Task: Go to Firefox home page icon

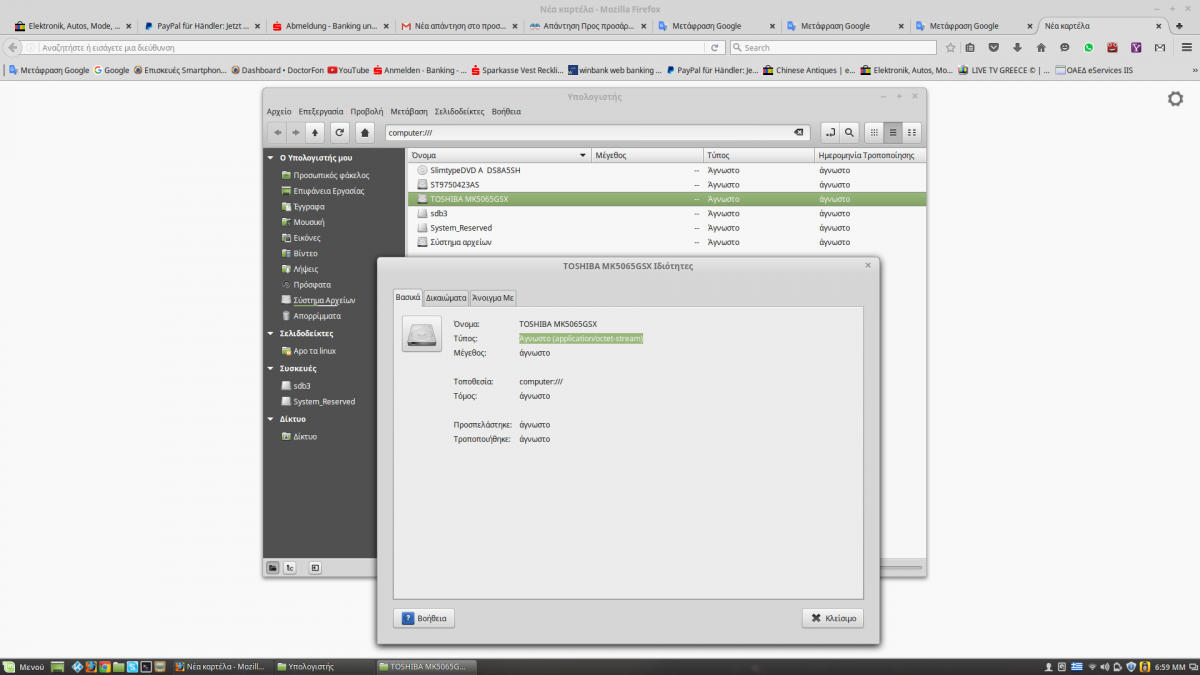Action: coord(1041,47)
